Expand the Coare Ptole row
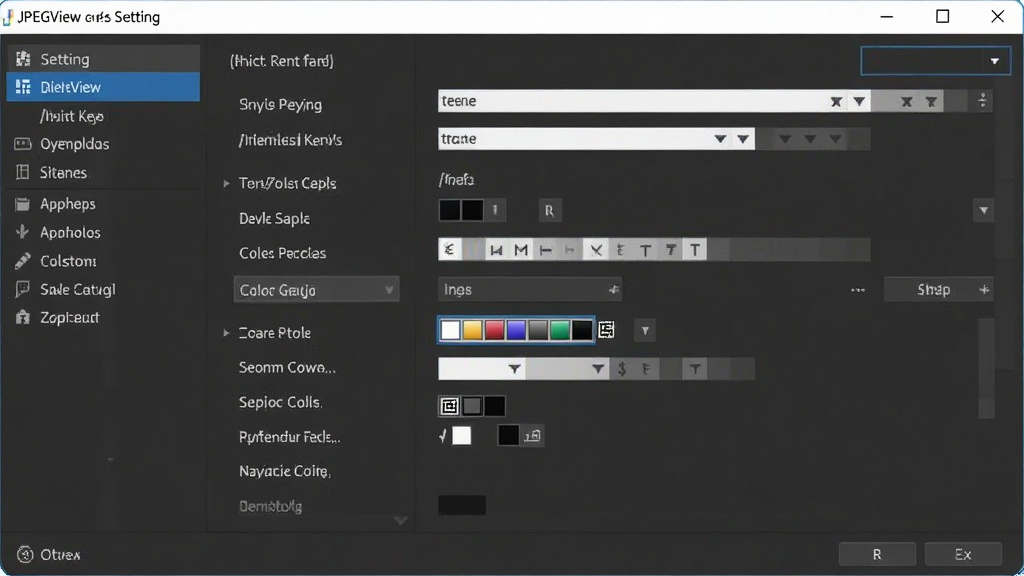 click(x=226, y=333)
